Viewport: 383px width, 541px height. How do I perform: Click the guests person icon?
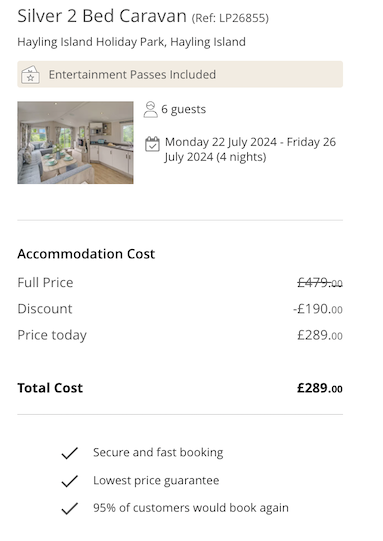150,109
